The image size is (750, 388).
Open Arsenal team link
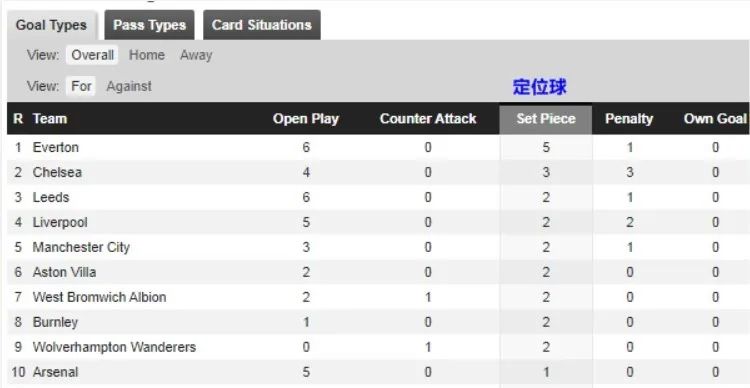[x=55, y=372]
